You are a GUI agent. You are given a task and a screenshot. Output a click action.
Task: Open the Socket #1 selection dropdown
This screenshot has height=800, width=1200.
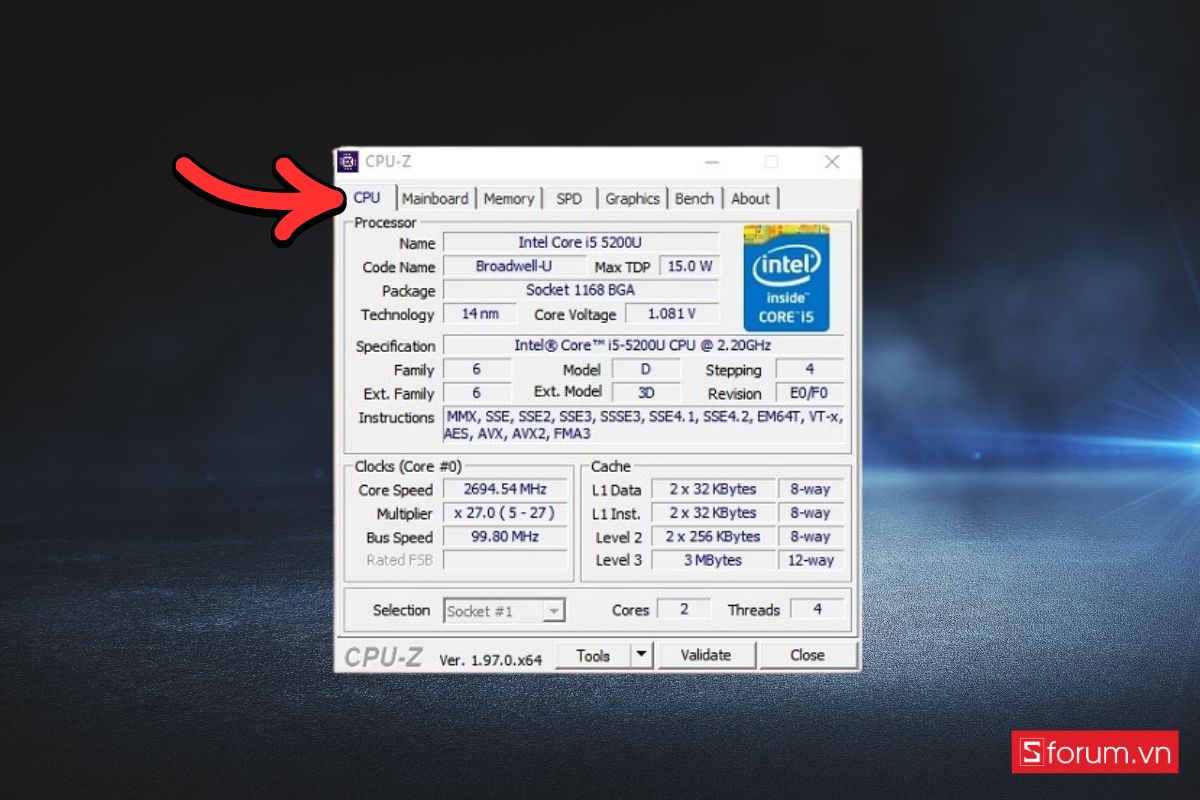(x=505, y=610)
